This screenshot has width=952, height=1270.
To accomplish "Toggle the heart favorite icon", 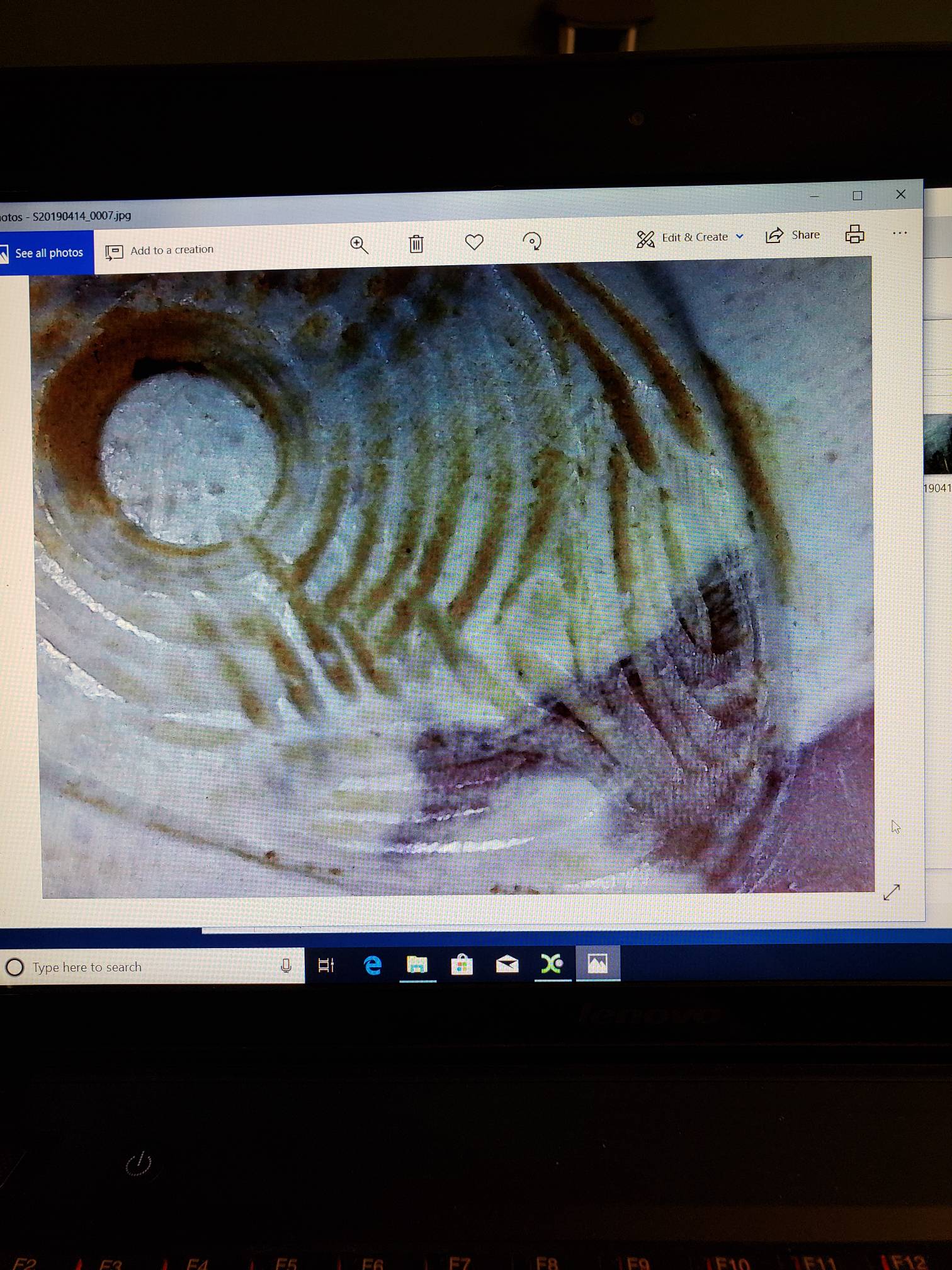I will (474, 242).
